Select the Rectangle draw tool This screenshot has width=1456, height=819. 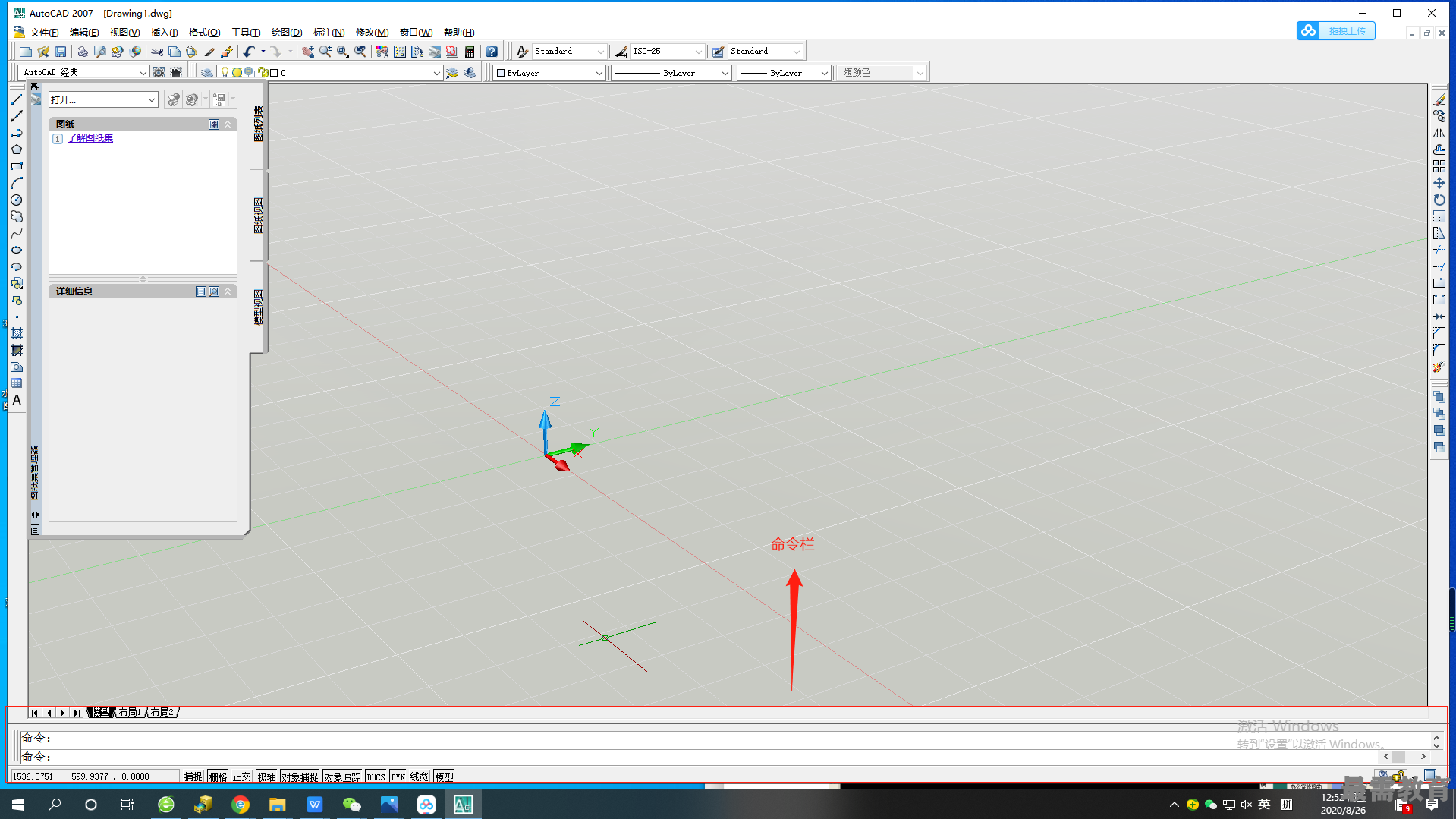[17, 166]
